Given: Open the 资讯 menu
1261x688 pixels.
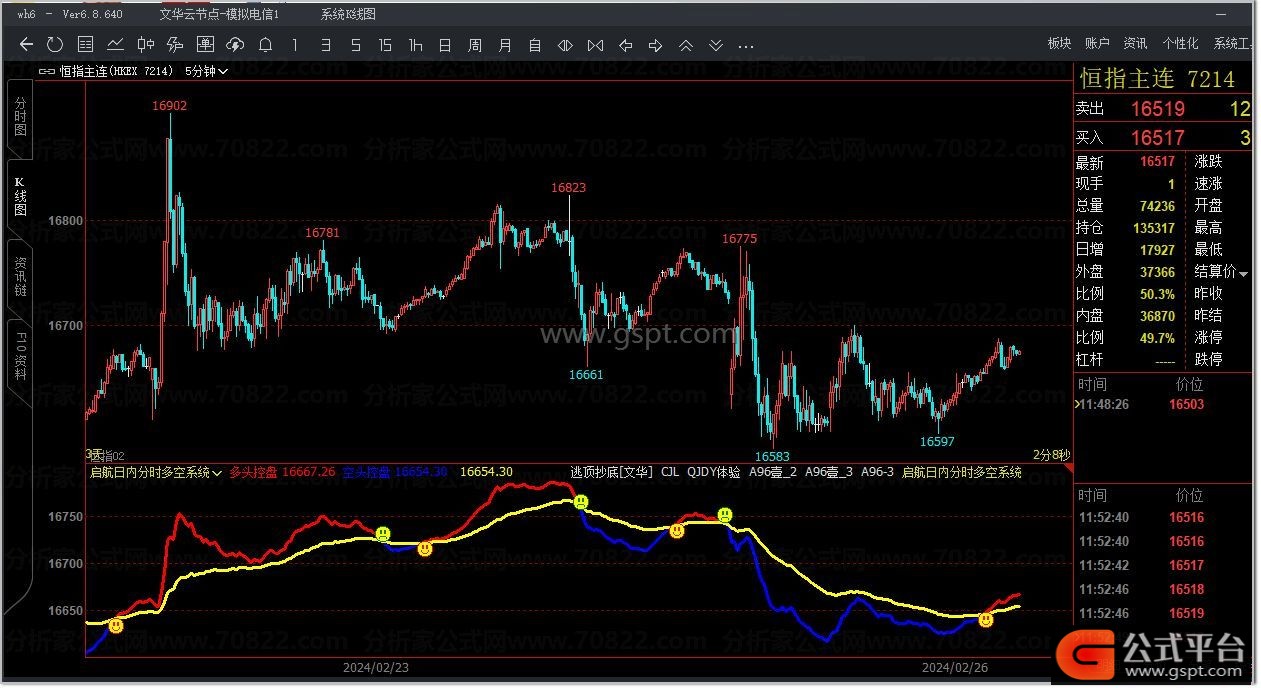Looking at the screenshot, I should tap(1135, 44).
